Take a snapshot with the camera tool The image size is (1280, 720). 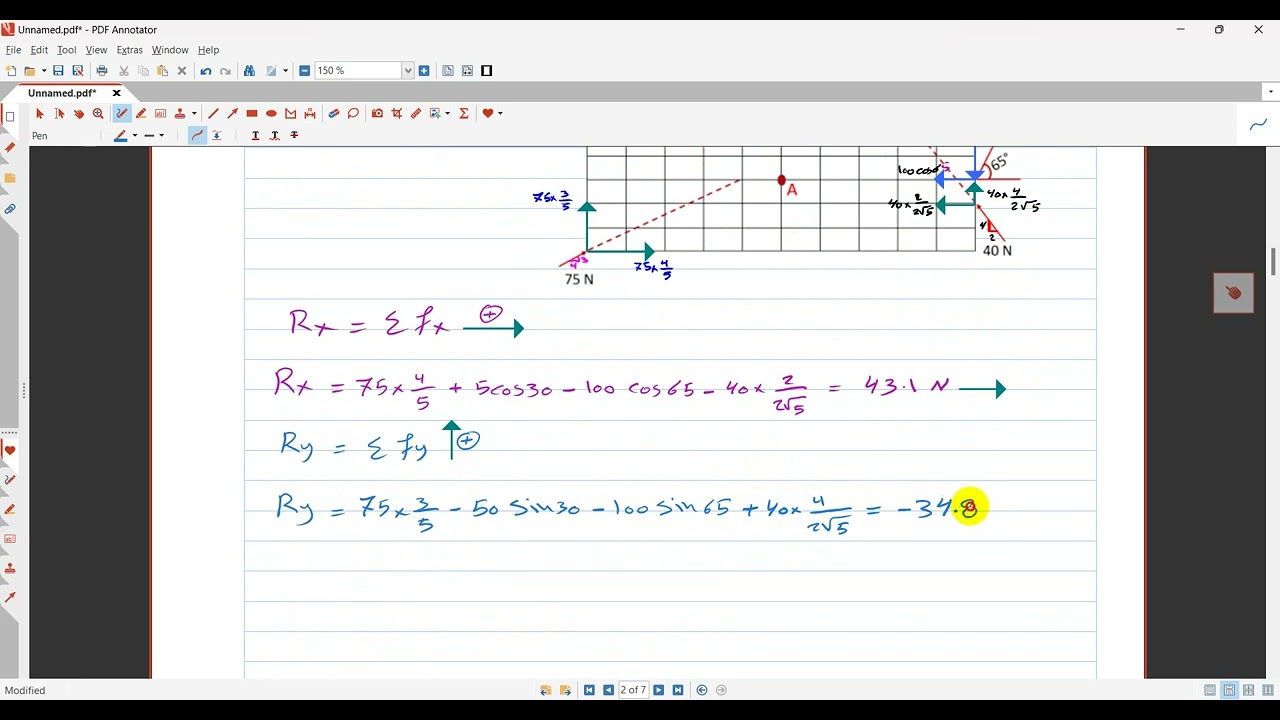pos(377,114)
